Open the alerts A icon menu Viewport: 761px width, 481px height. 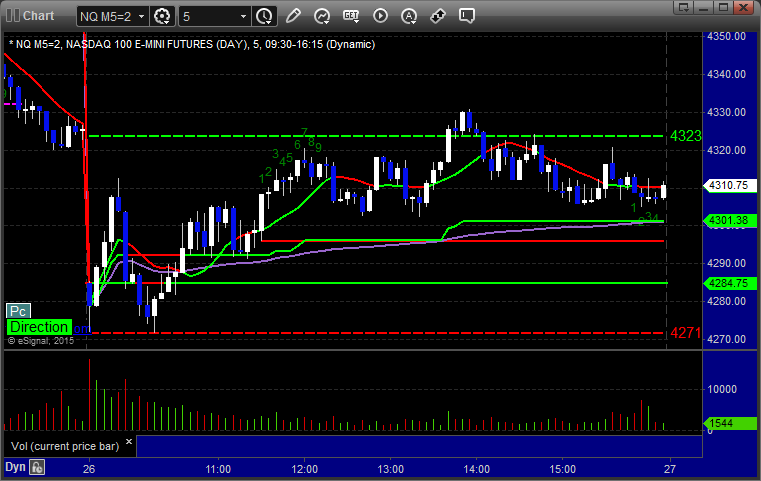409,16
